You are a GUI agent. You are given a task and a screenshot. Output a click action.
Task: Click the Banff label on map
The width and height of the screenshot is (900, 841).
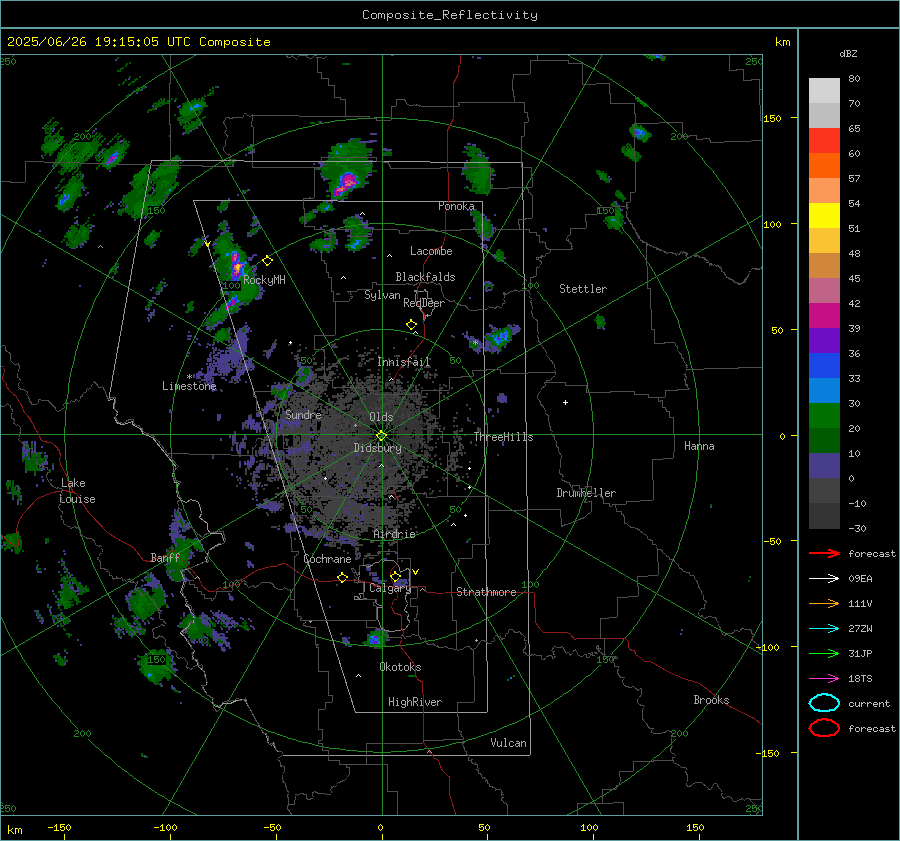(x=165, y=558)
